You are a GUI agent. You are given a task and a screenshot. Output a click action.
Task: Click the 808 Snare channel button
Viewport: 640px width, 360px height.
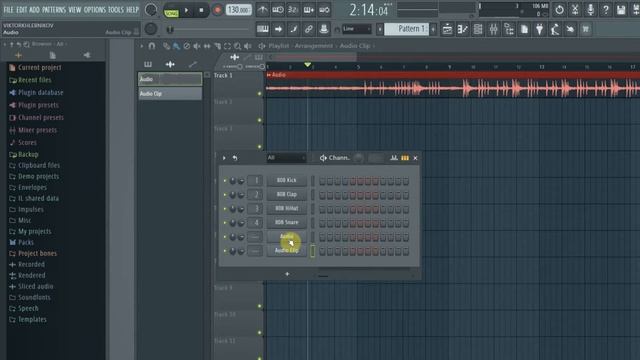point(287,223)
